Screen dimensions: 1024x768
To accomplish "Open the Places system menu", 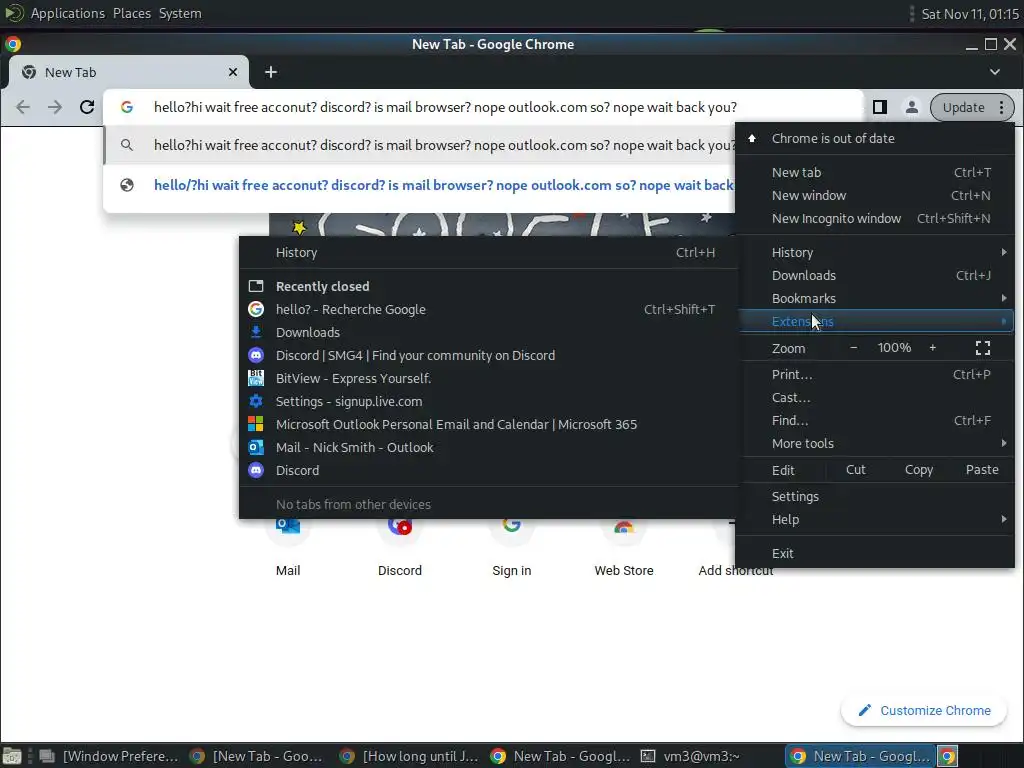I will coord(131,13).
